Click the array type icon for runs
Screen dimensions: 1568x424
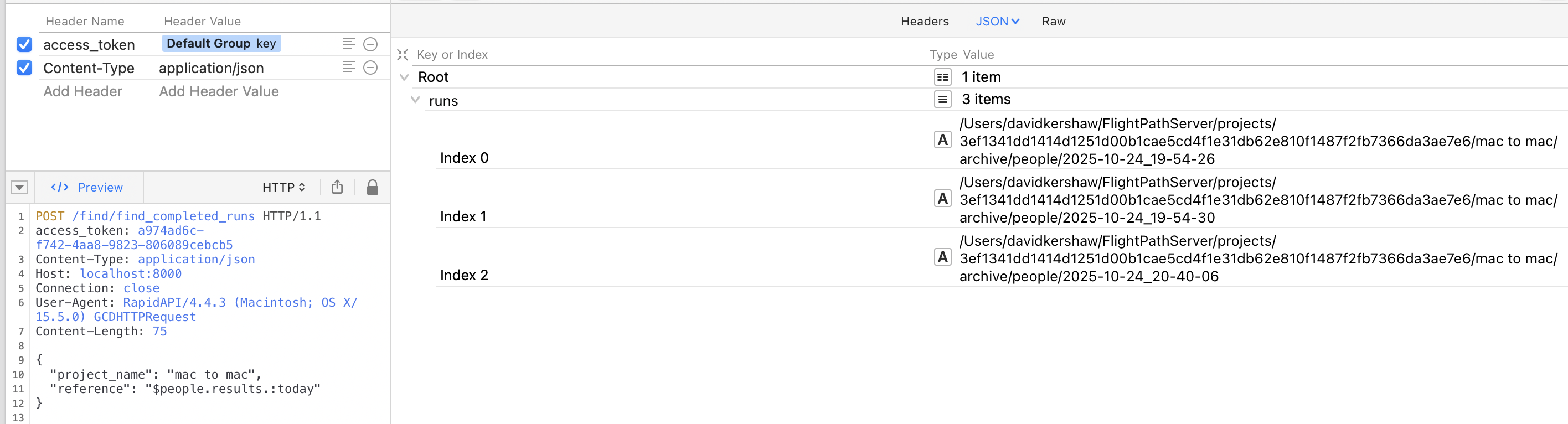coord(942,99)
